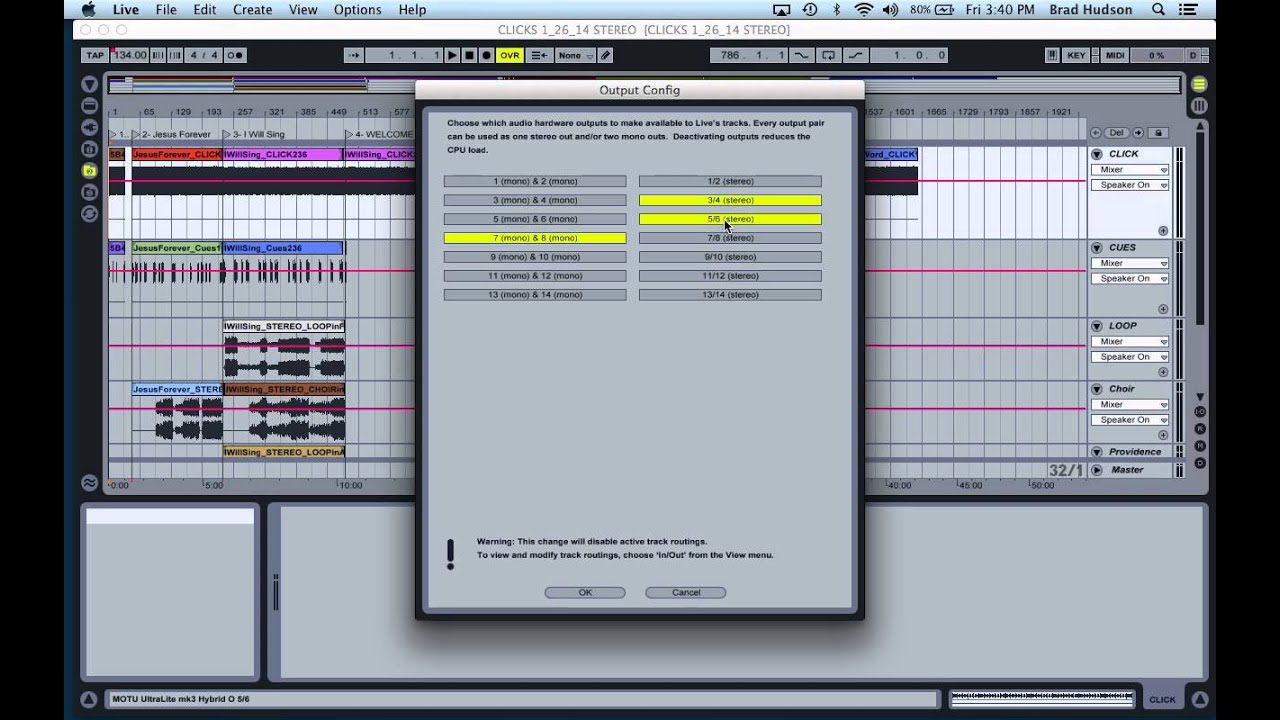Toggle KEY map mode switch
The height and width of the screenshot is (720, 1280).
pyautogui.click(x=1077, y=55)
